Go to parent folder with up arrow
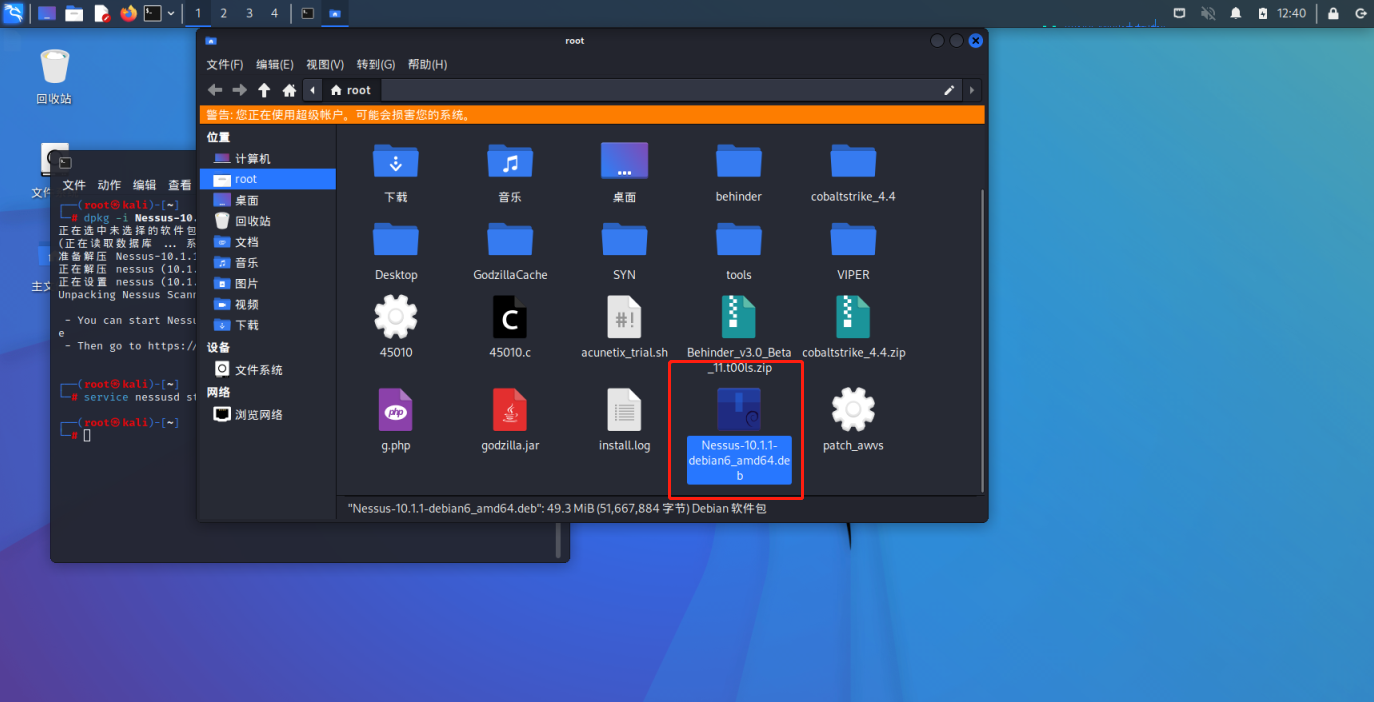Image resolution: width=1374 pixels, height=702 pixels. point(264,90)
